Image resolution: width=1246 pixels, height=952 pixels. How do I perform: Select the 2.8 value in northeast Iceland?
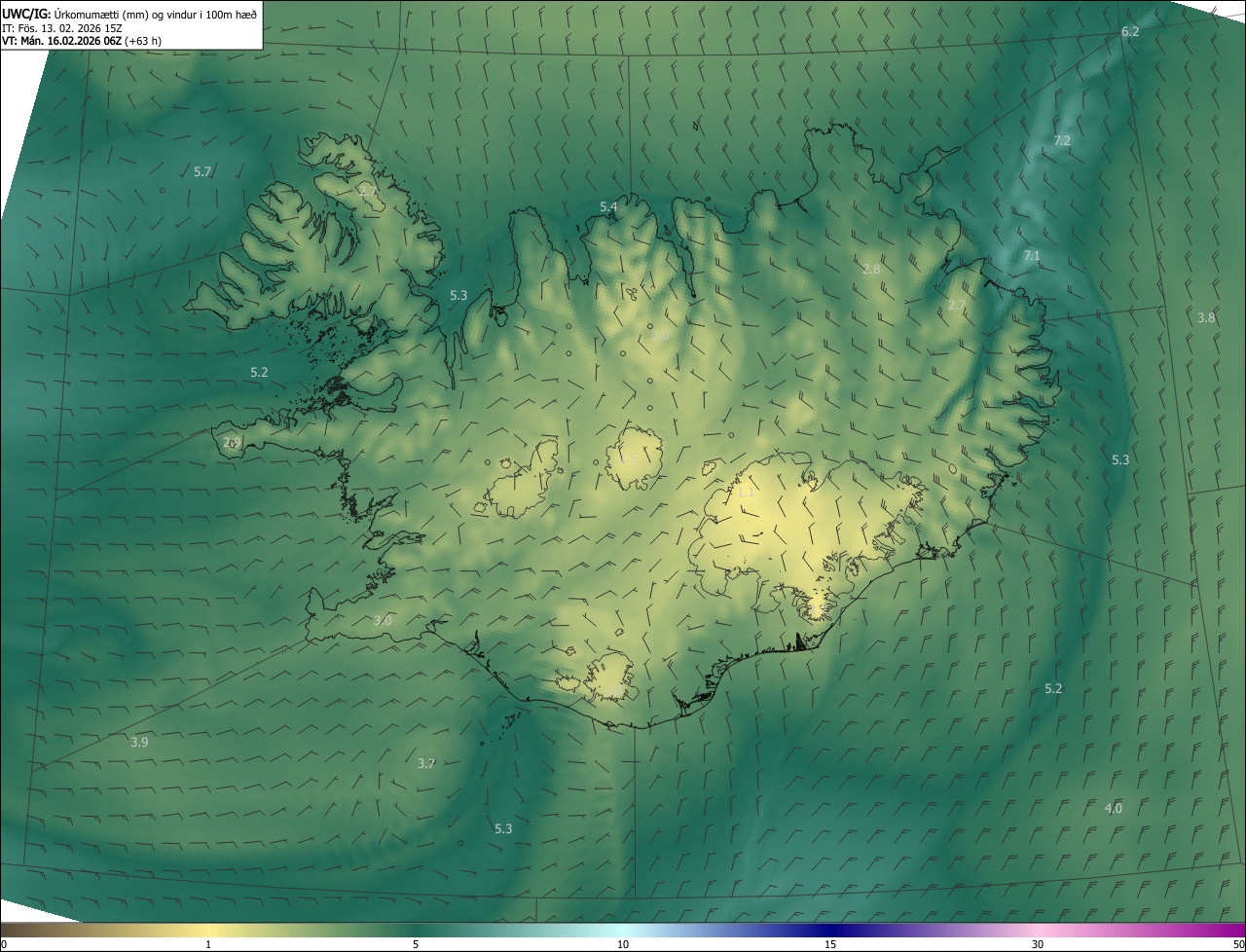click(871, 270)
